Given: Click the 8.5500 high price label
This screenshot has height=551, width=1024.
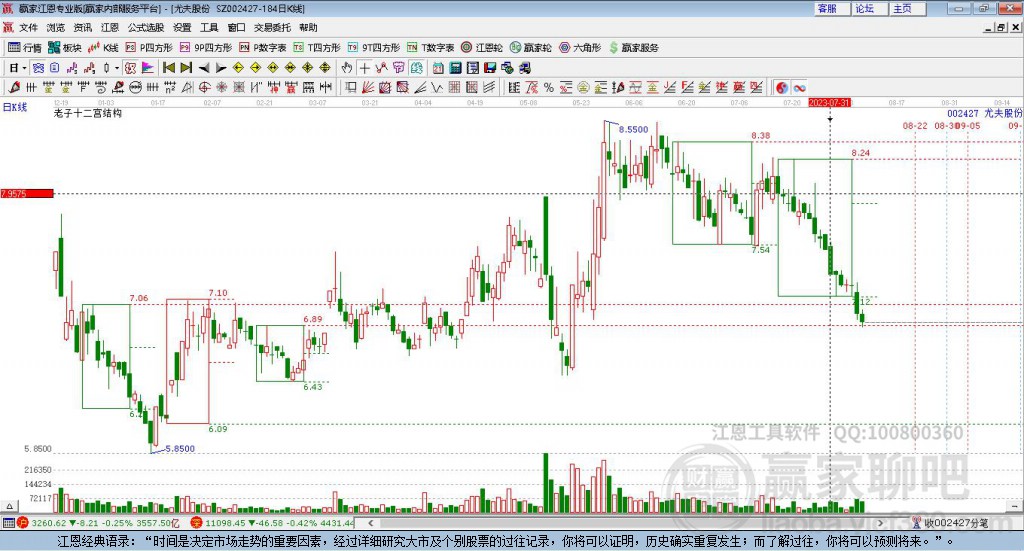Looking at the screenshot, I should 633,129.
